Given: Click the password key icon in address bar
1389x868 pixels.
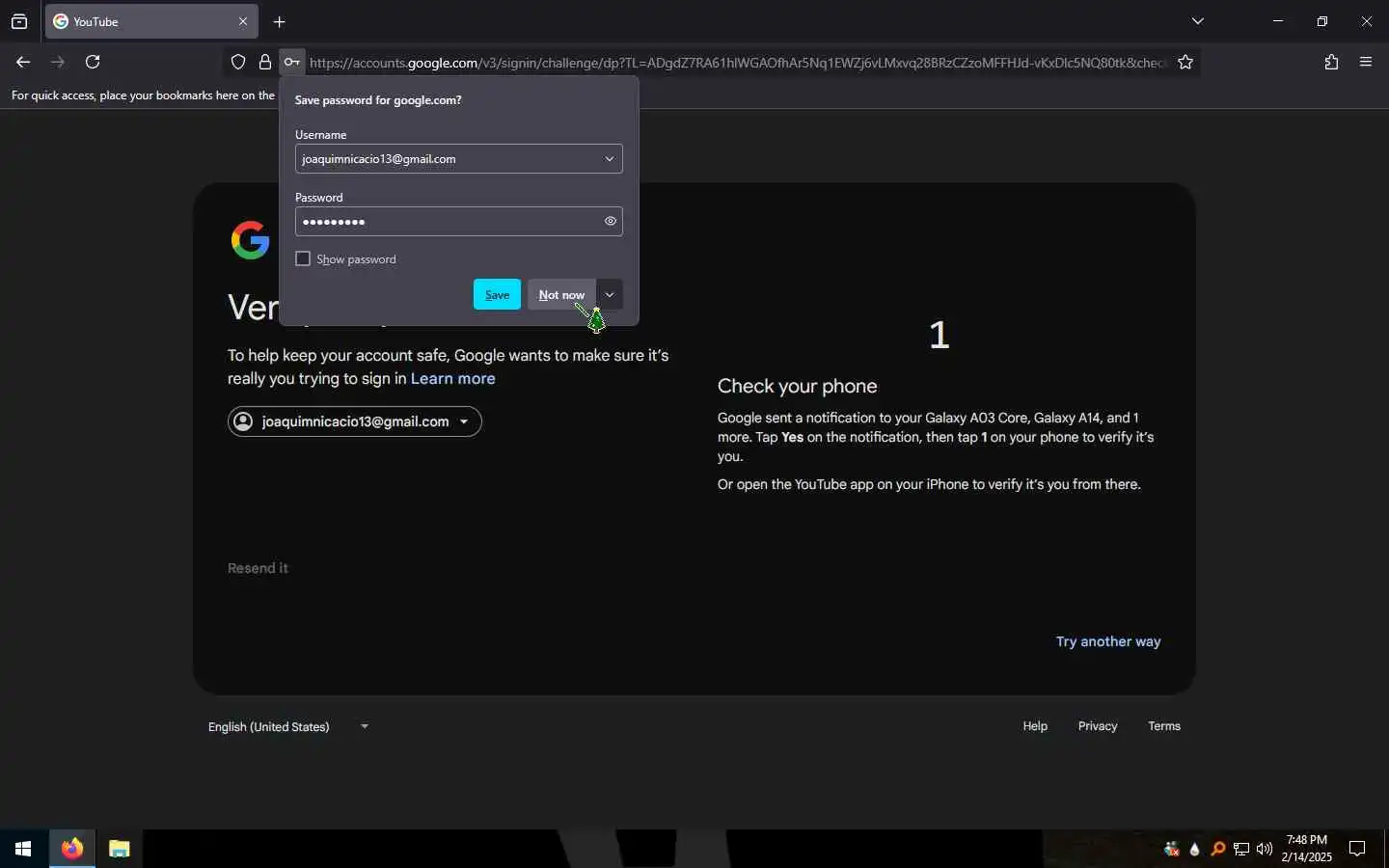Looking at the screenshot, I should 291,63.
